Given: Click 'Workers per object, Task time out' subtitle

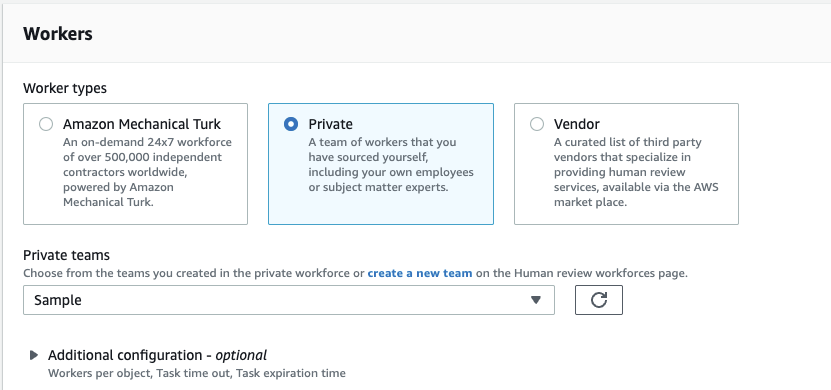Looking at the screenshot, I should (x=197, y=373).
